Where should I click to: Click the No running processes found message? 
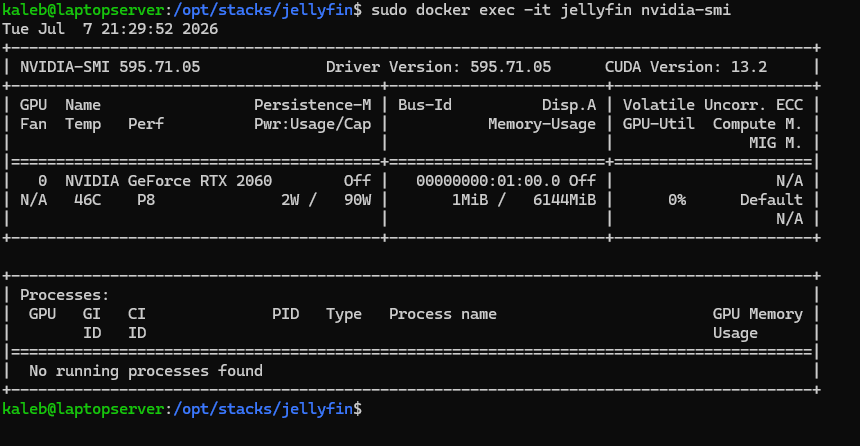146,371
